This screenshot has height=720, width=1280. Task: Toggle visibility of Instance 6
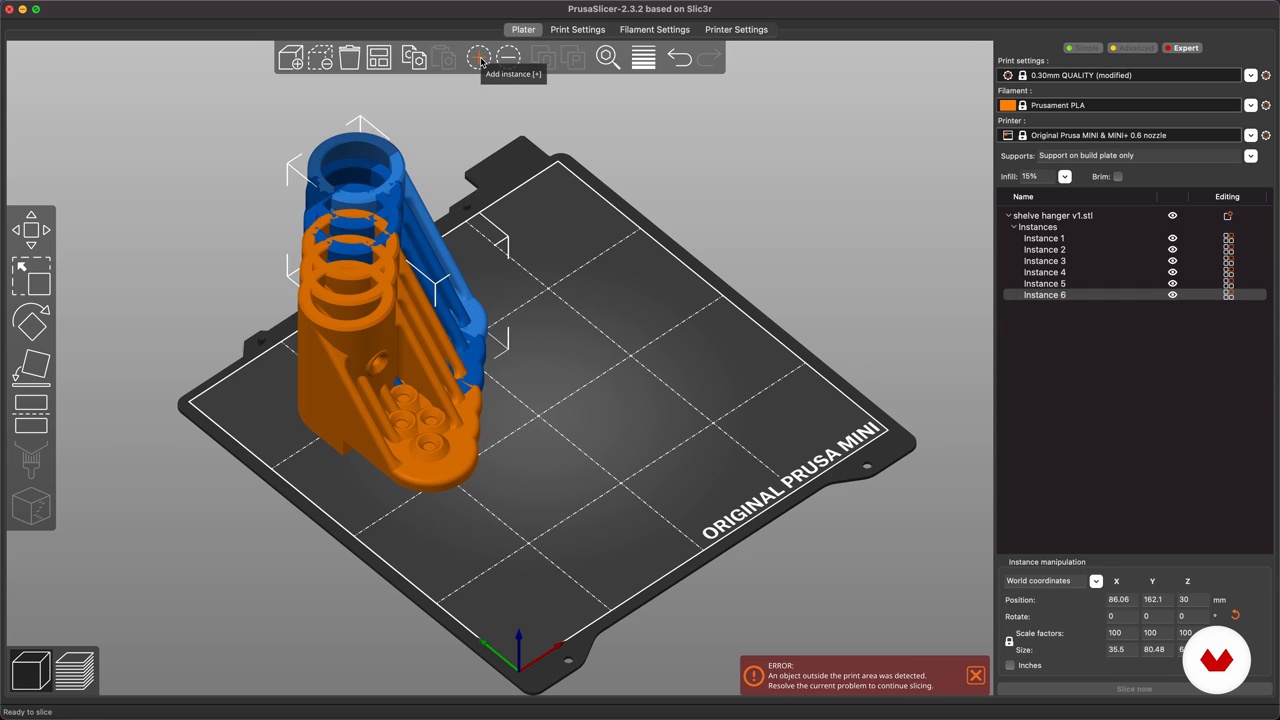pos(1172,295)
